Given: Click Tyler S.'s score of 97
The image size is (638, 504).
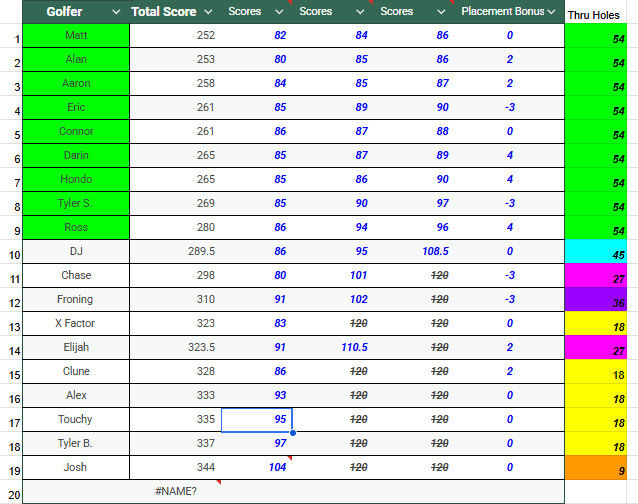Looking at the screenshot, I should pyautogui.click(x=414, y=203).
